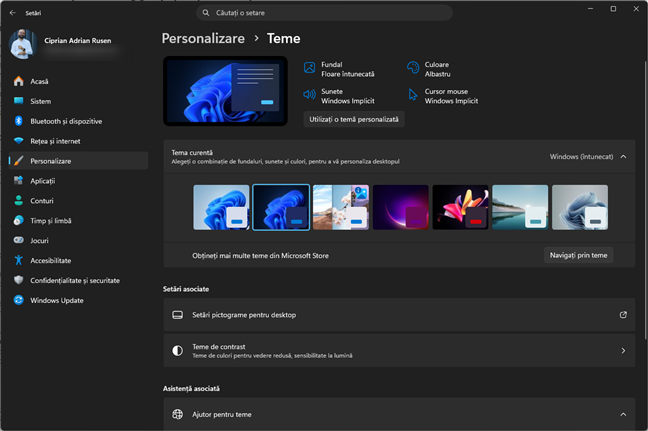Image resolution: width=648 pixels, height=431 pixels.
Task: Select the lake landscape teal theme
Action: 520,207
